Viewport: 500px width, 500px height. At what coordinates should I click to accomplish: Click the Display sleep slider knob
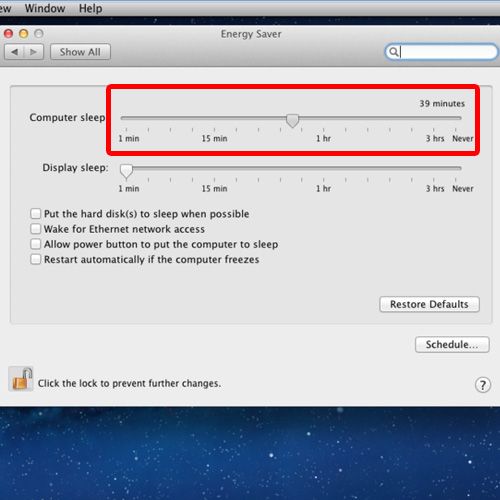pos(126,171)
